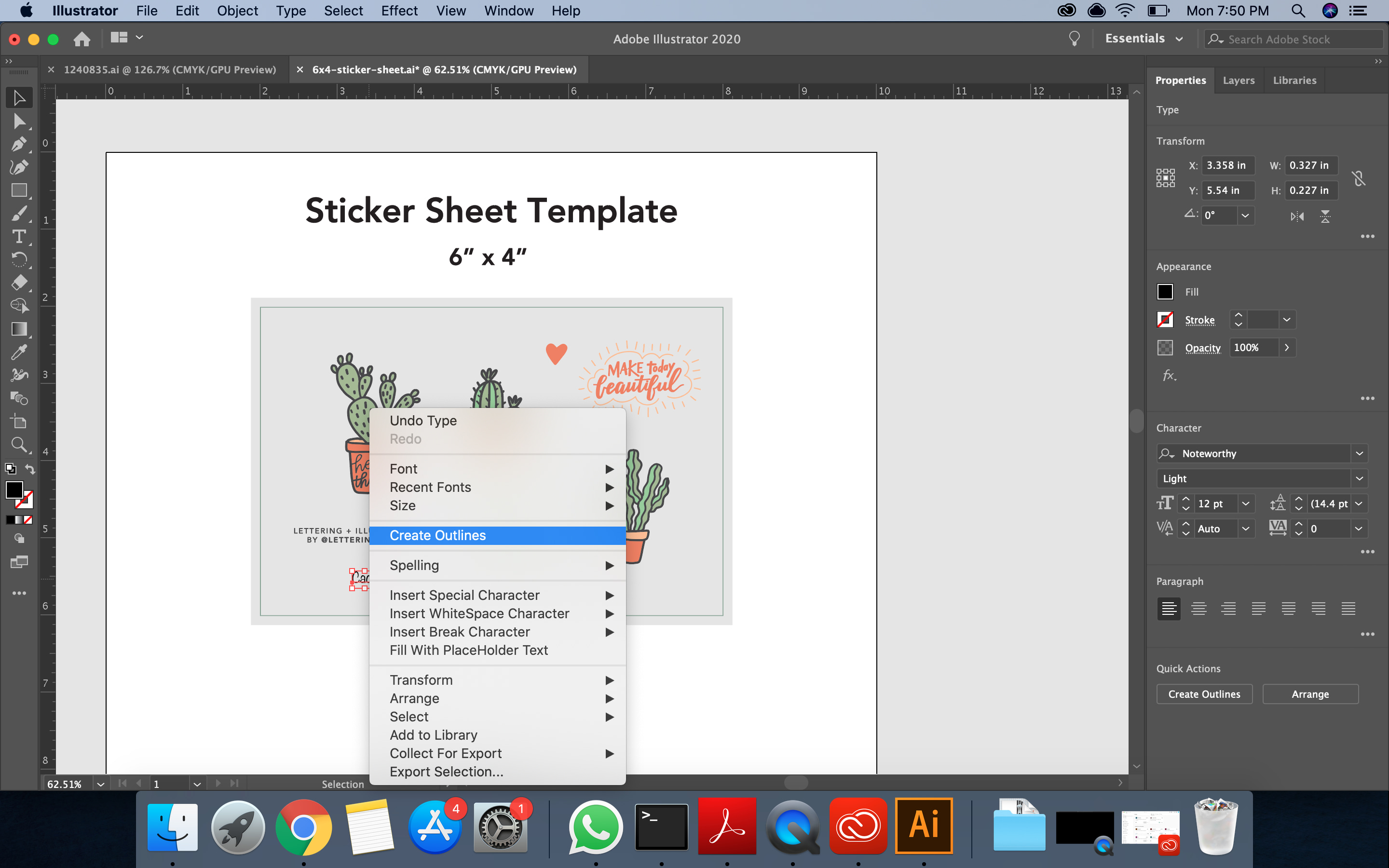Click the Arrange button in Quick Actions
The image size is (1389, 868).
coord(1310,693)
